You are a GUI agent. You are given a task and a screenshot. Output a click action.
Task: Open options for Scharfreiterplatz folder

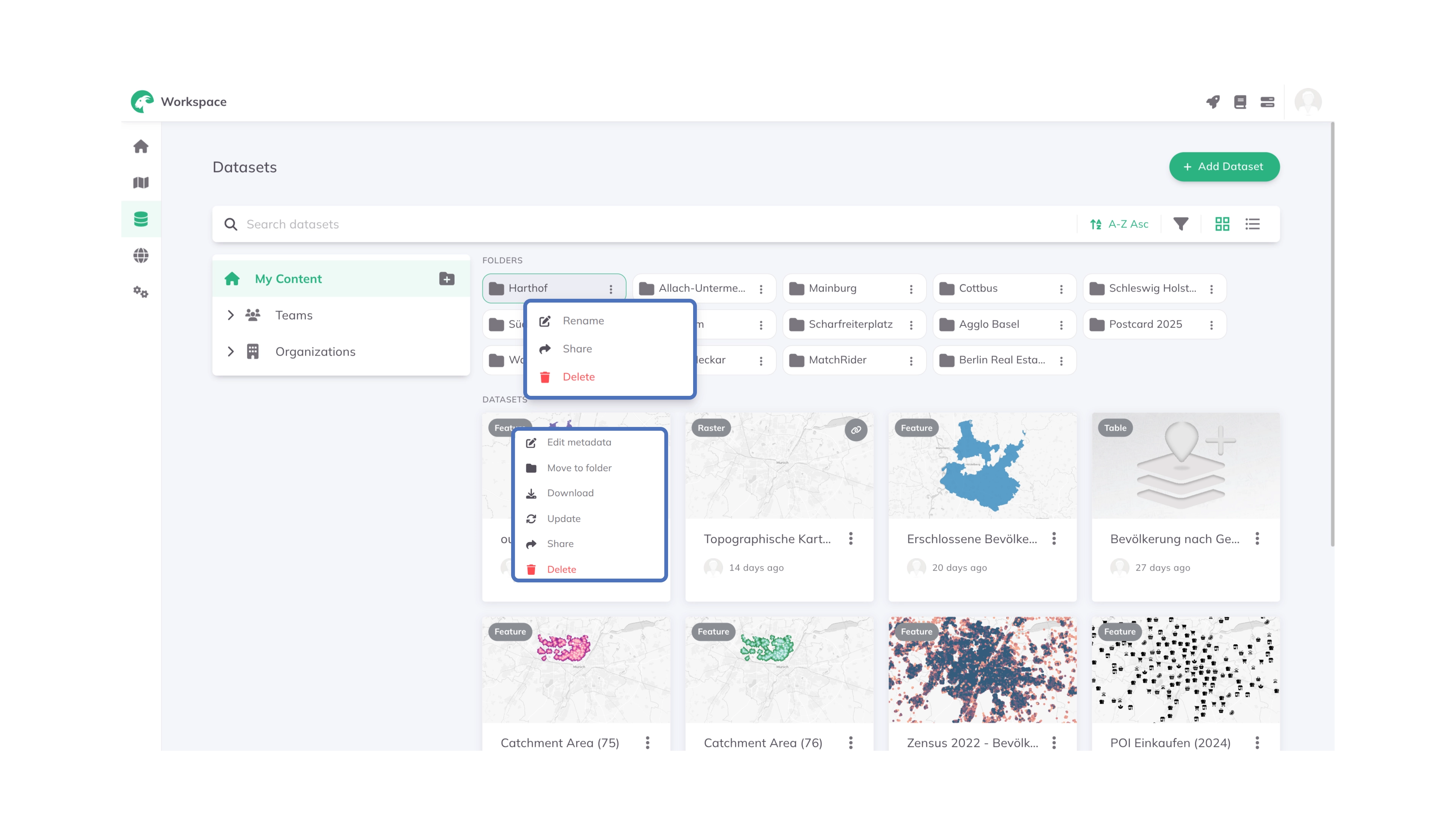click(911, 325)
